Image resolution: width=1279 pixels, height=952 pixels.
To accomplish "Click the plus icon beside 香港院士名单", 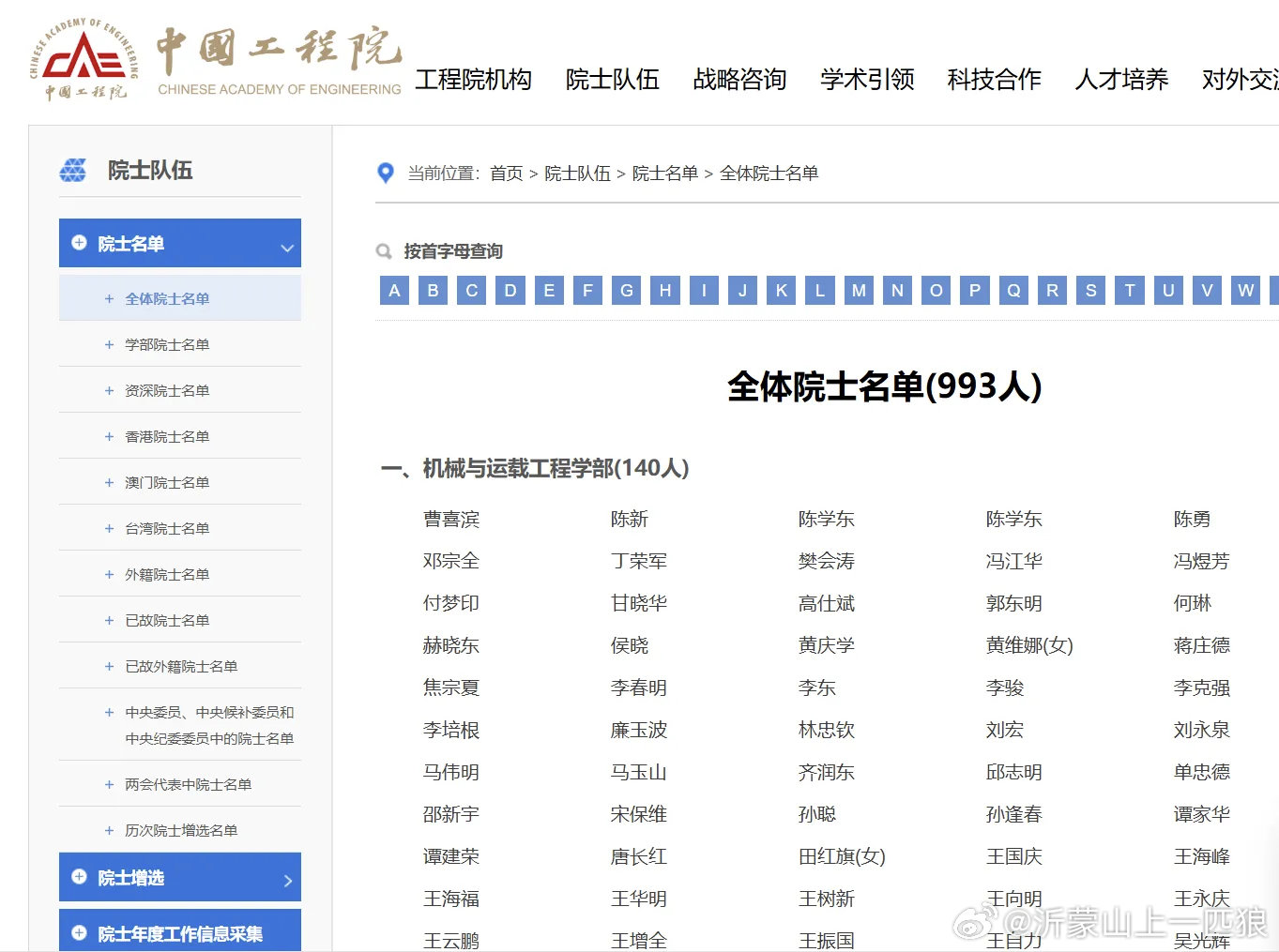I will tap(109, 437).
